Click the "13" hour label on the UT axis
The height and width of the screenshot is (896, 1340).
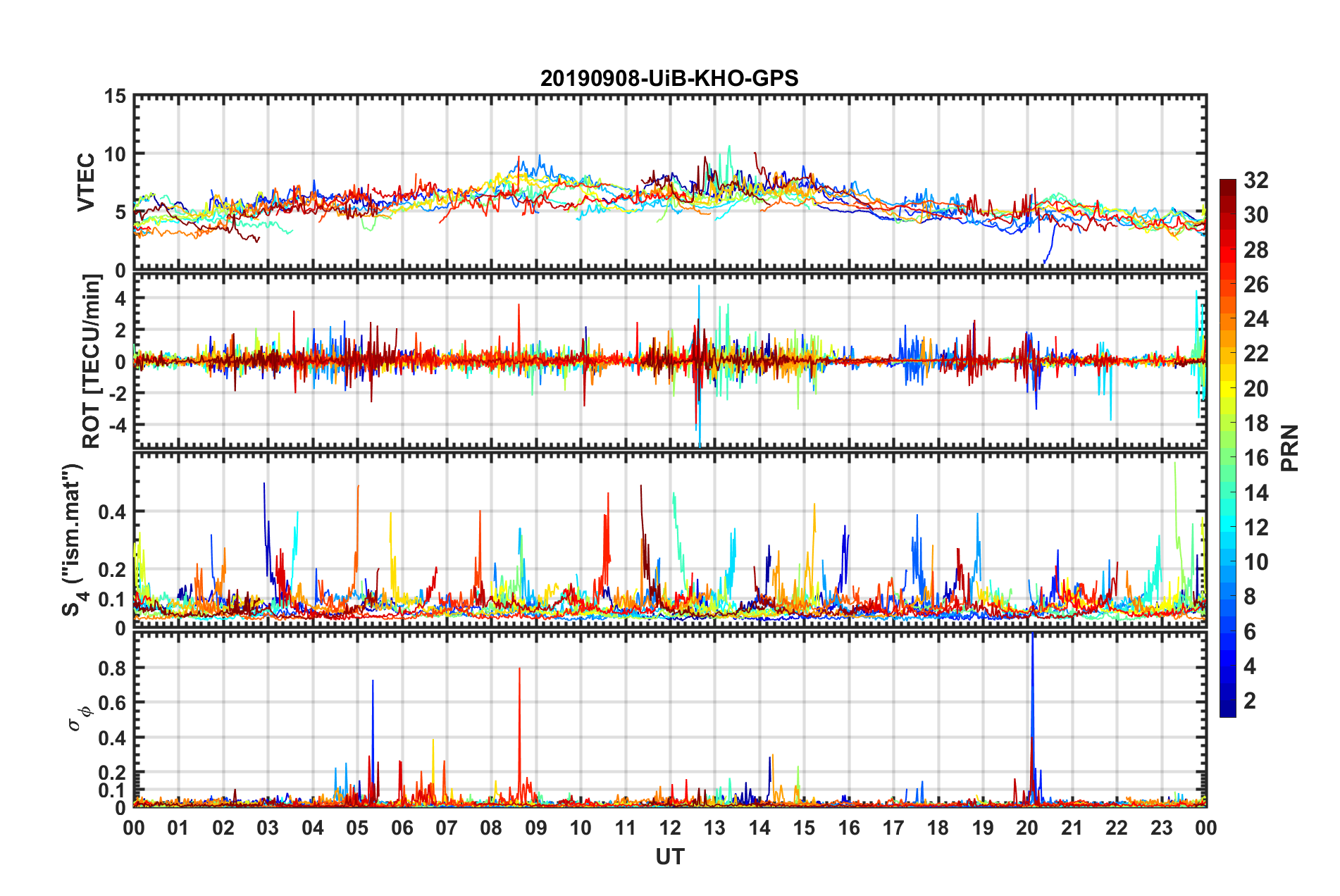pos(714,828)
